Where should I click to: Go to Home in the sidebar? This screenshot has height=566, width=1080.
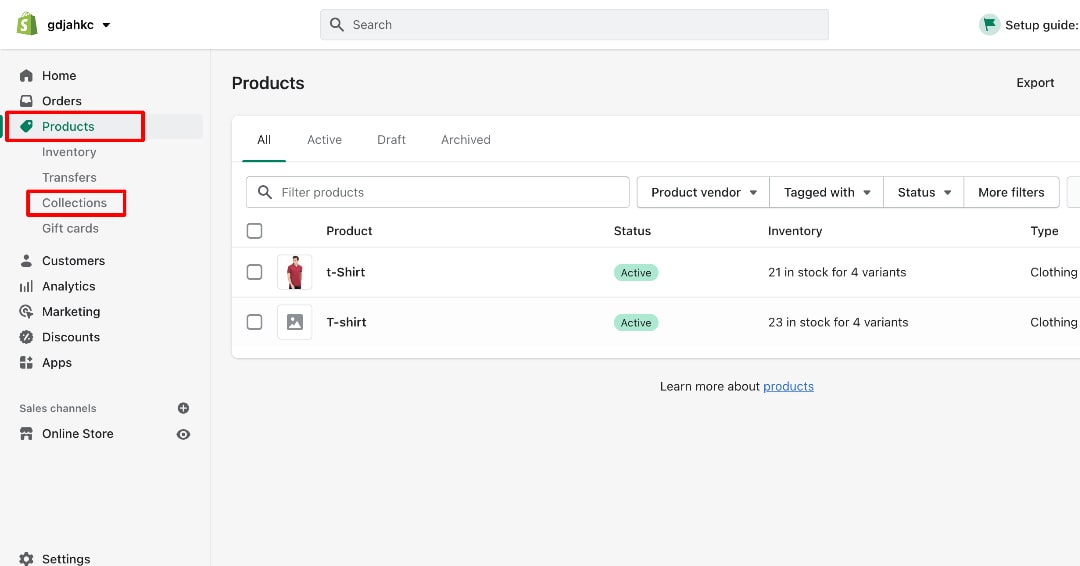pos(59,76)
